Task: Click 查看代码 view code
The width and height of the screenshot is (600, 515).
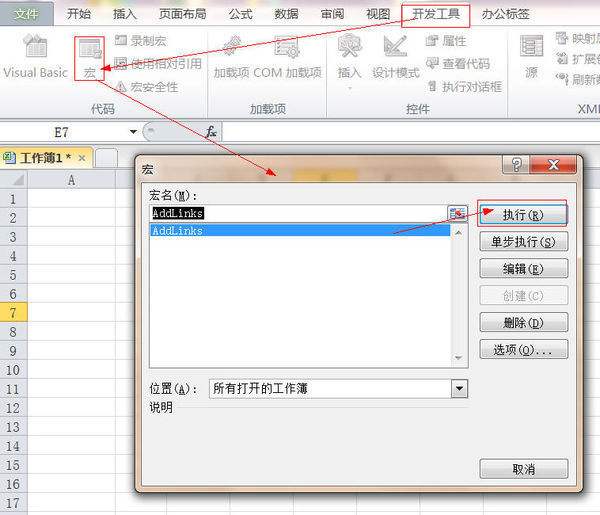Action: click(458, 64)
